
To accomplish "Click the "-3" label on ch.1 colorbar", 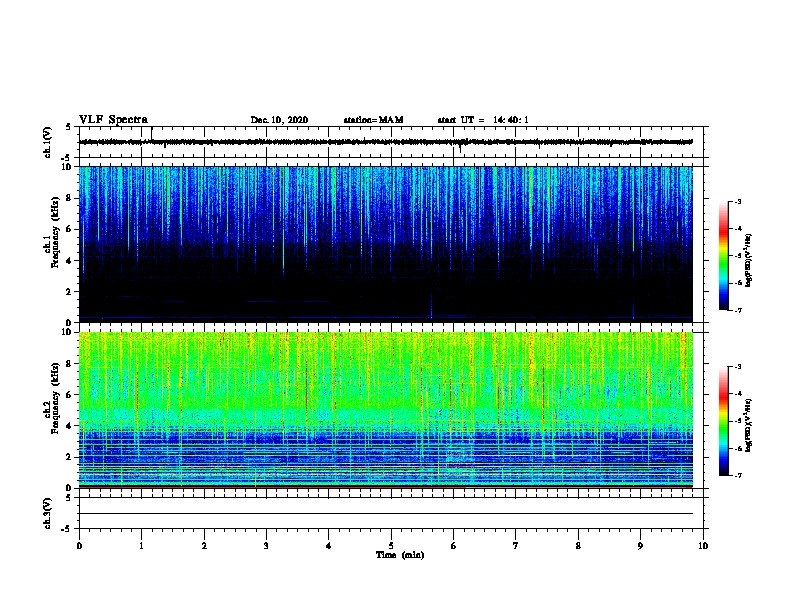I will point(738,201).
